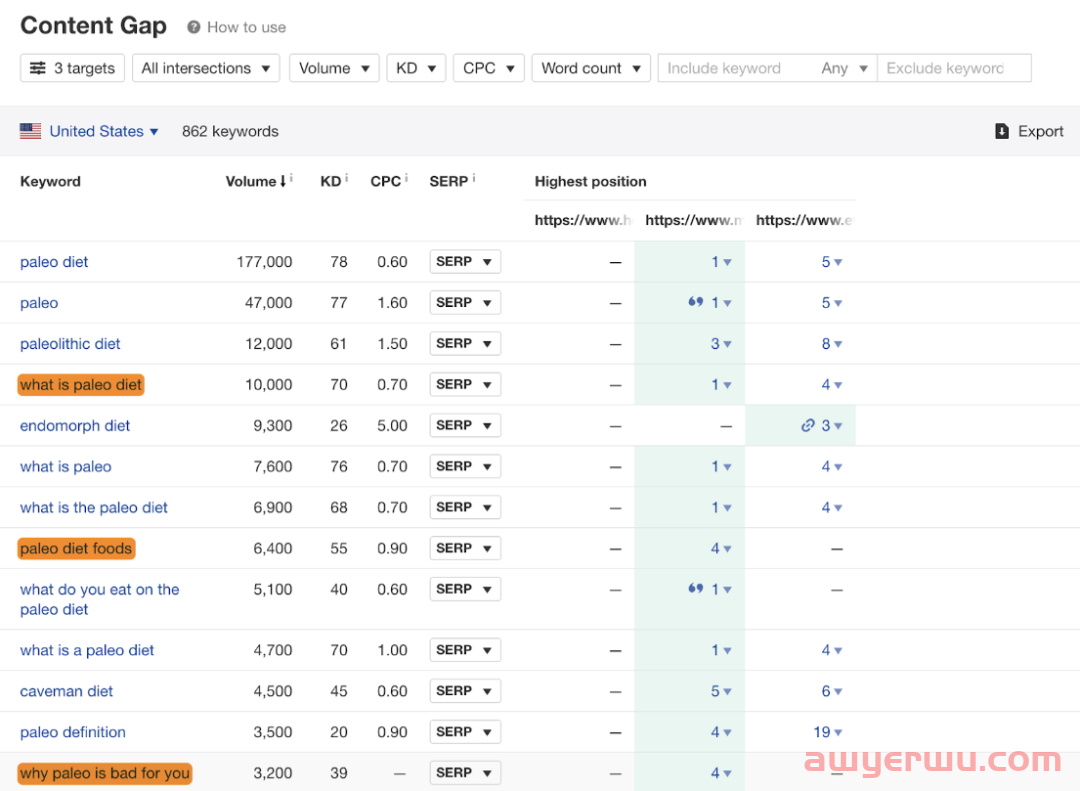Click the quote icon in 'what do you eat' row

[696, 588]
